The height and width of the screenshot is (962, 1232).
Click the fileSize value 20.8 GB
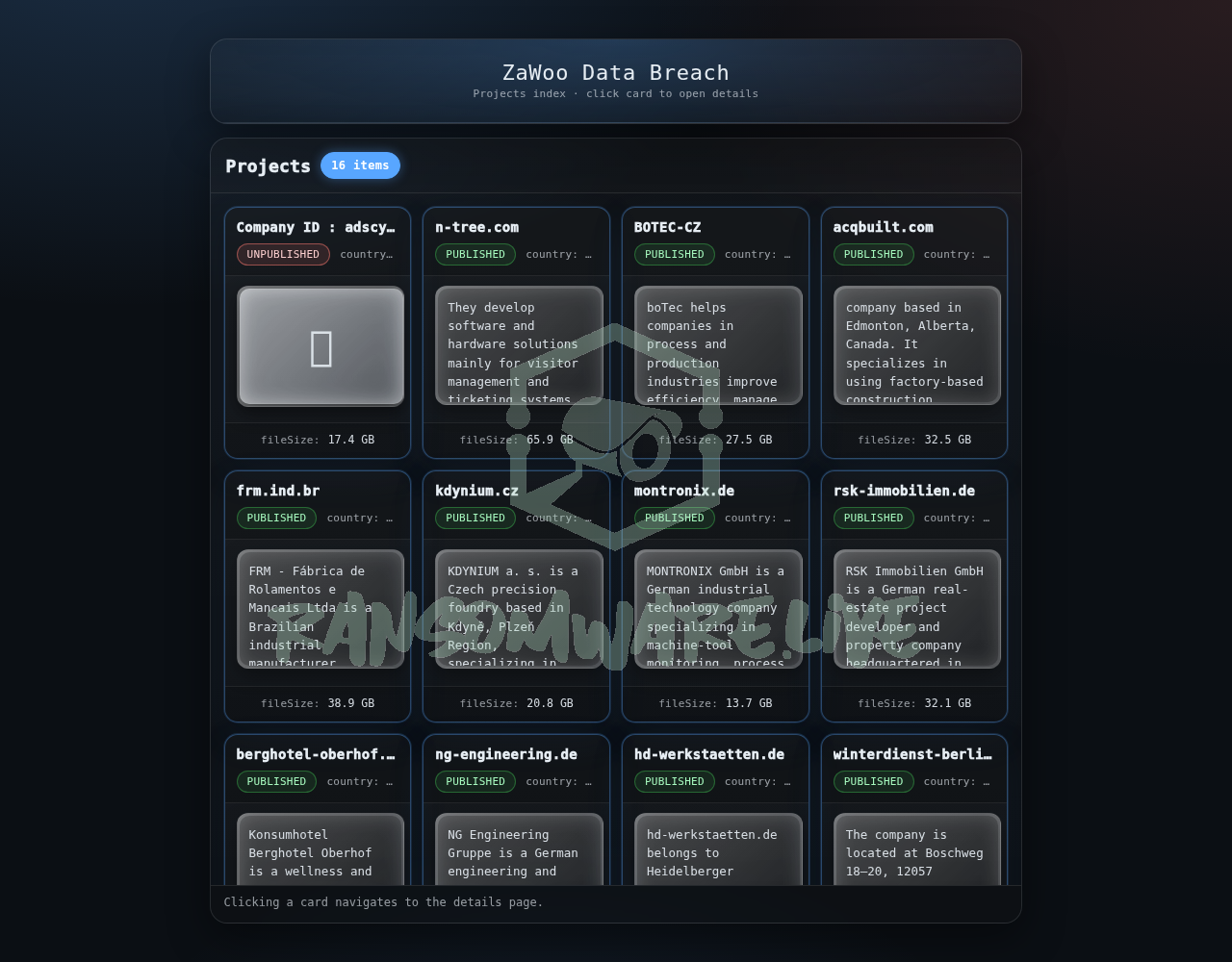pyautogui.click(x=550, y=703)
